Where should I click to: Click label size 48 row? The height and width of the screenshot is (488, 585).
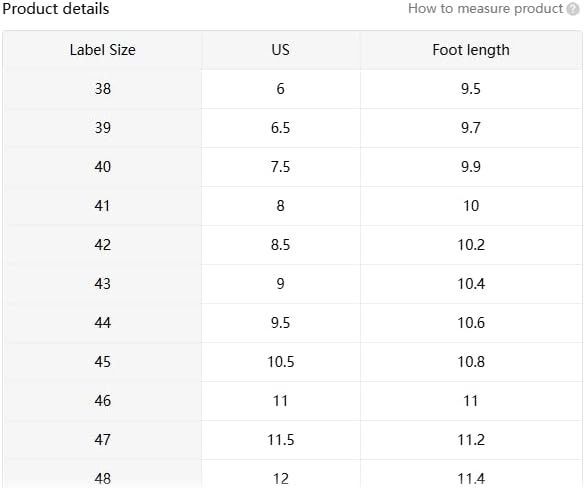pos(292,474)
